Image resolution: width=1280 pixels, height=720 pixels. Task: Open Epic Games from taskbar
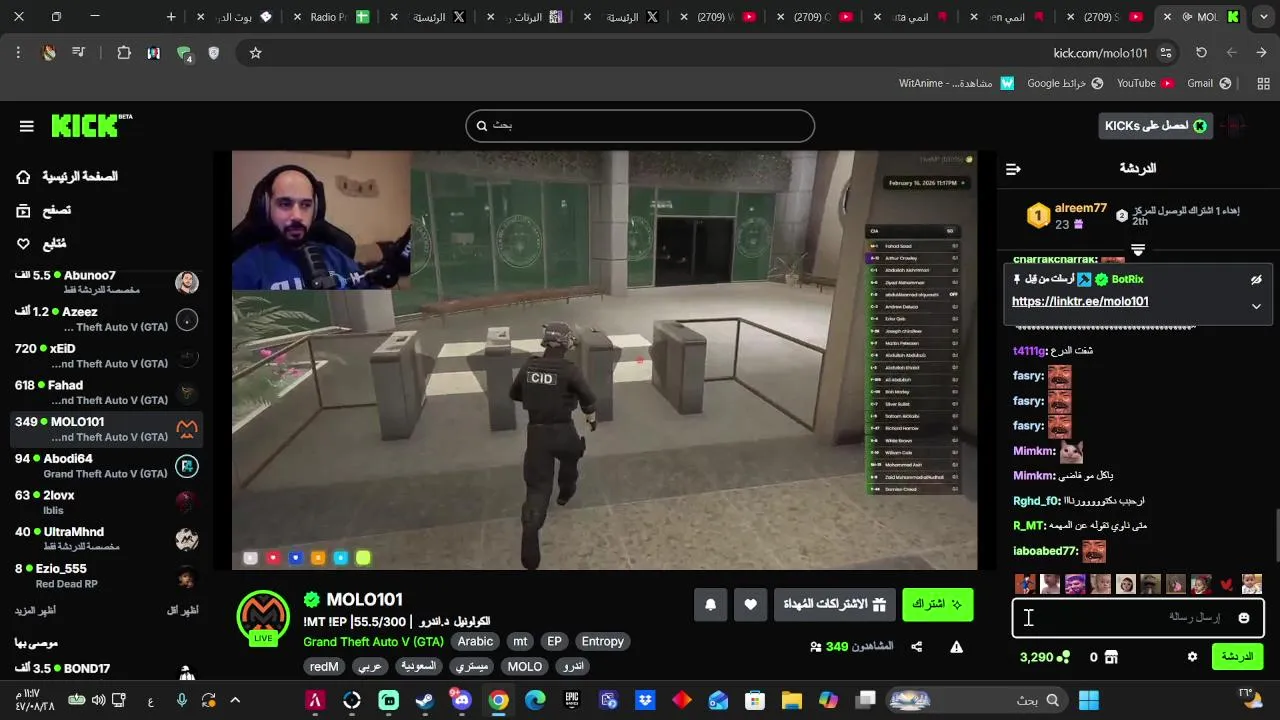click(572, 701)
